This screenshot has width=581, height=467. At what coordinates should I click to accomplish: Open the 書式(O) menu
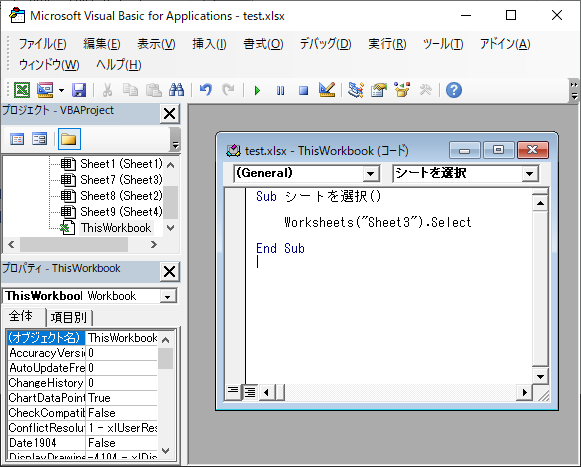coord(263,44)
